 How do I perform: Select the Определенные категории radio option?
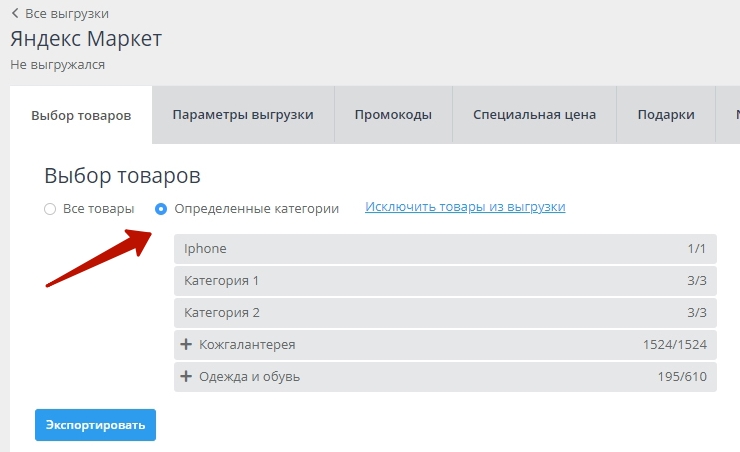pyautogui.click(x=161, y=209)
